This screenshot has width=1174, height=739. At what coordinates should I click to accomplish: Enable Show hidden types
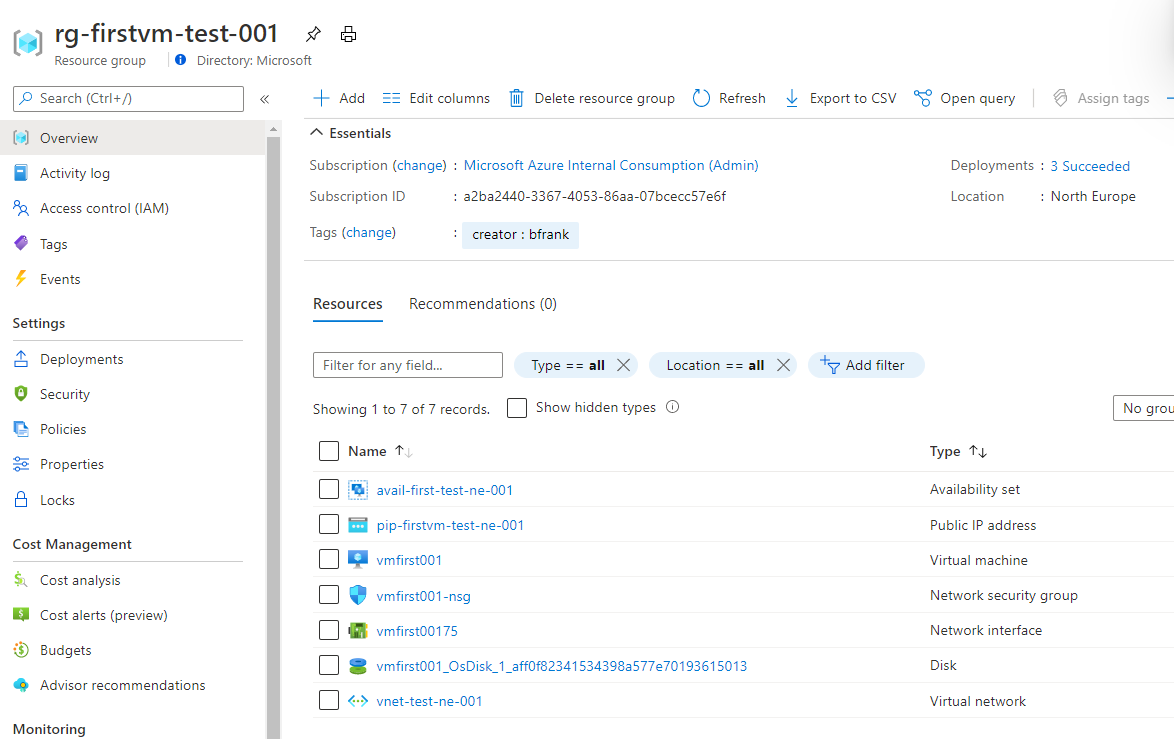click(x=516, y=407)
